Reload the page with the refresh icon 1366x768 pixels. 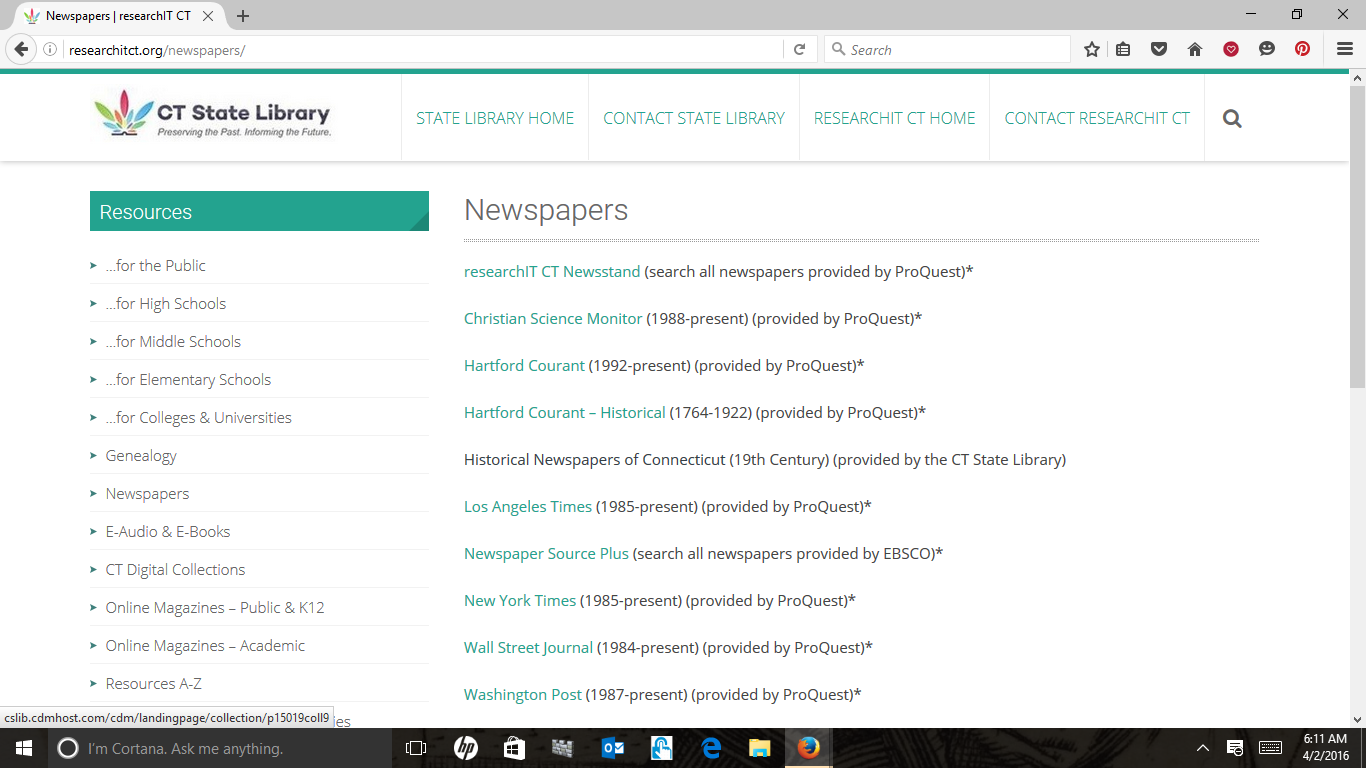tap(799, 50)
